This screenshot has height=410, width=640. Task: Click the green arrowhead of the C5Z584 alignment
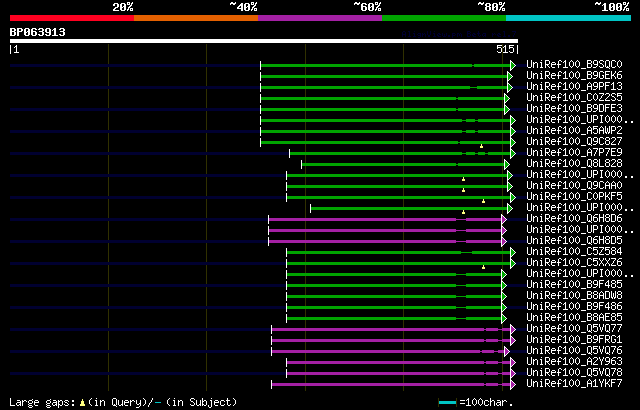[x=513, y=253]
